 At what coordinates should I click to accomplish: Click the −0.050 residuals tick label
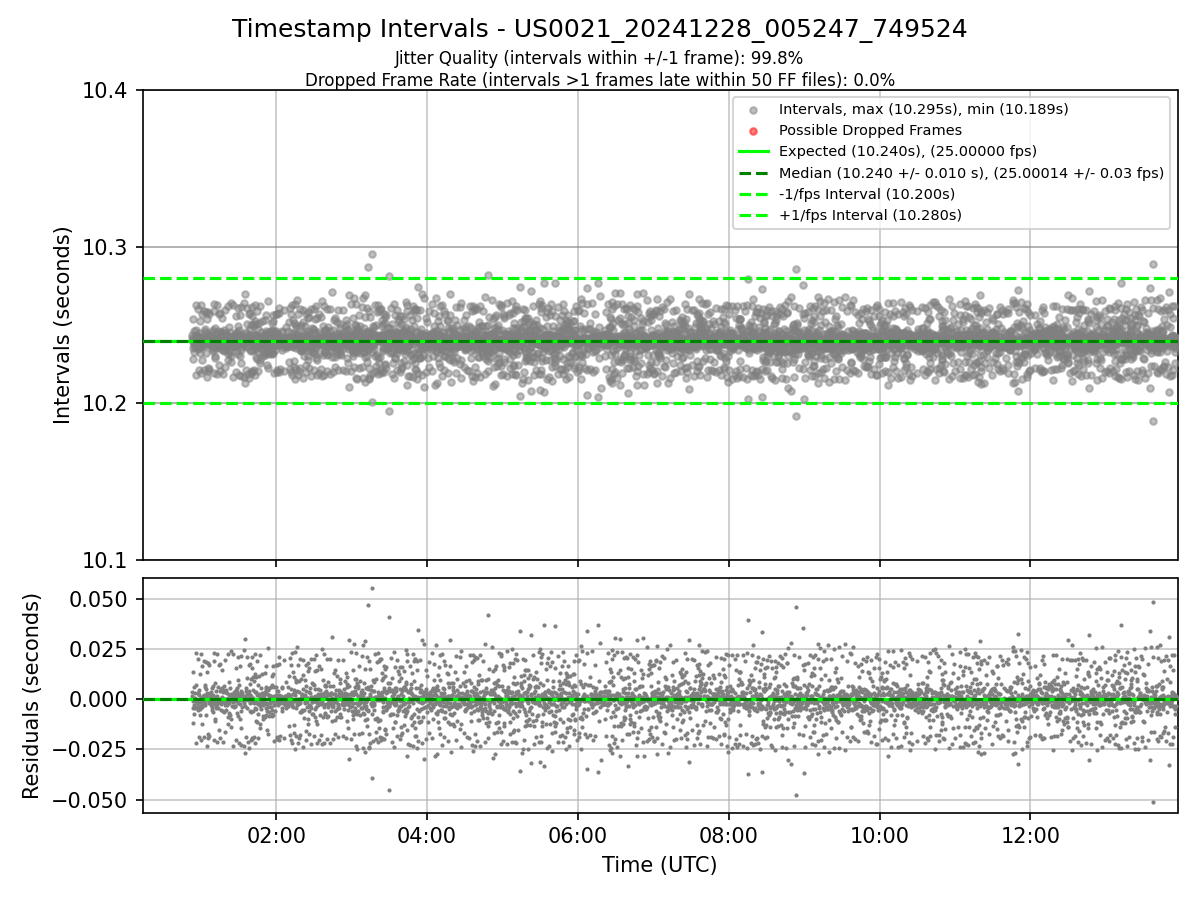point(90,799)
